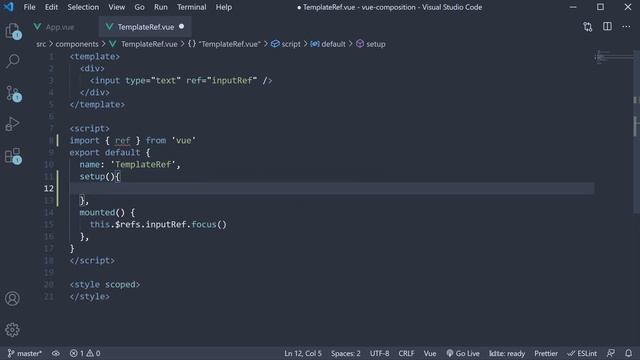640x360 pixels.
Task: Change end of line sequence CRLF
Action: pos(406,353)
